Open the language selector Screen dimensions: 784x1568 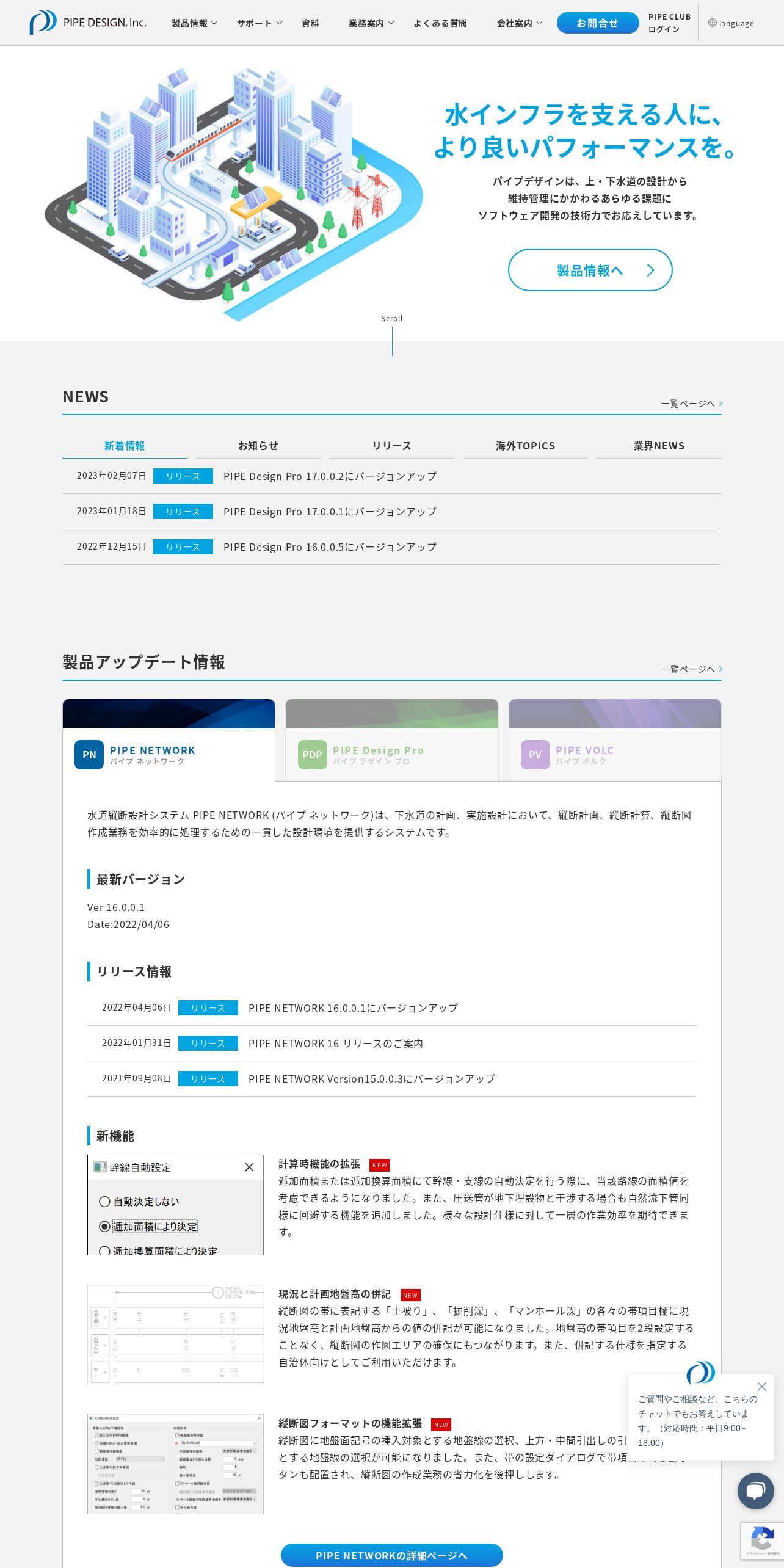(x=731, y=23)
